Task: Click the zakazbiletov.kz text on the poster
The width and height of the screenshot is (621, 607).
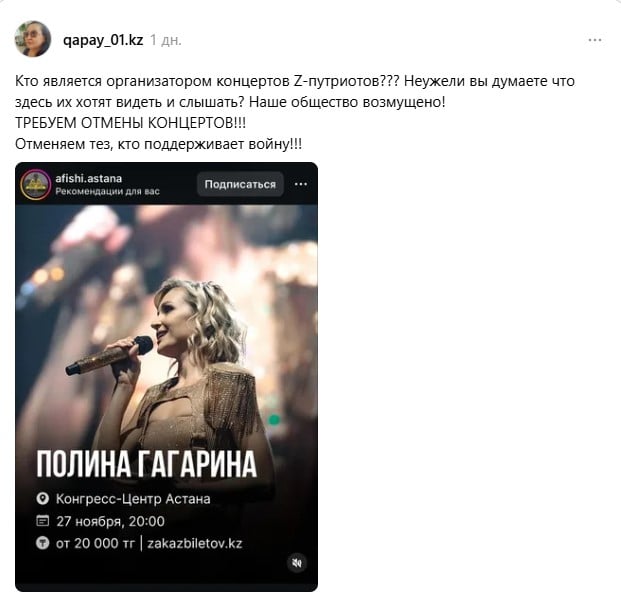Action: (x=194, y=543)
